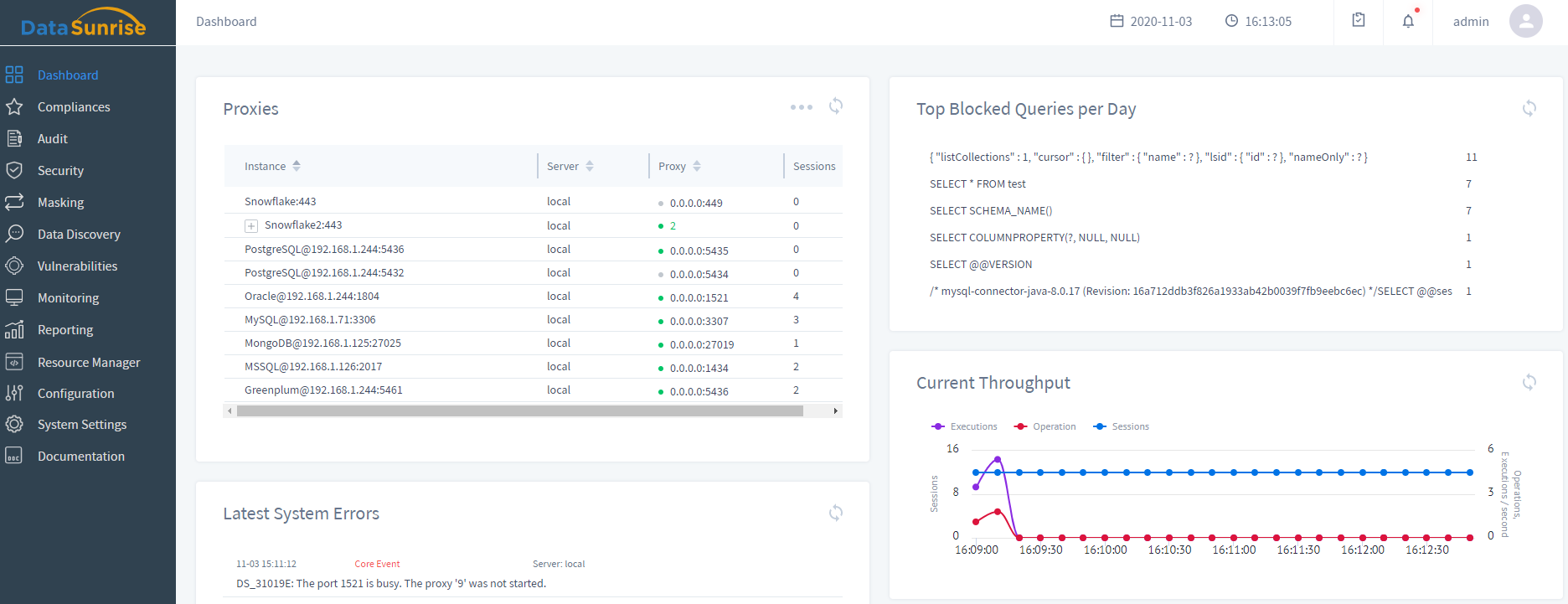
Task: Toggle Sessions series in throughput legend
Action: pos(1122,426)
